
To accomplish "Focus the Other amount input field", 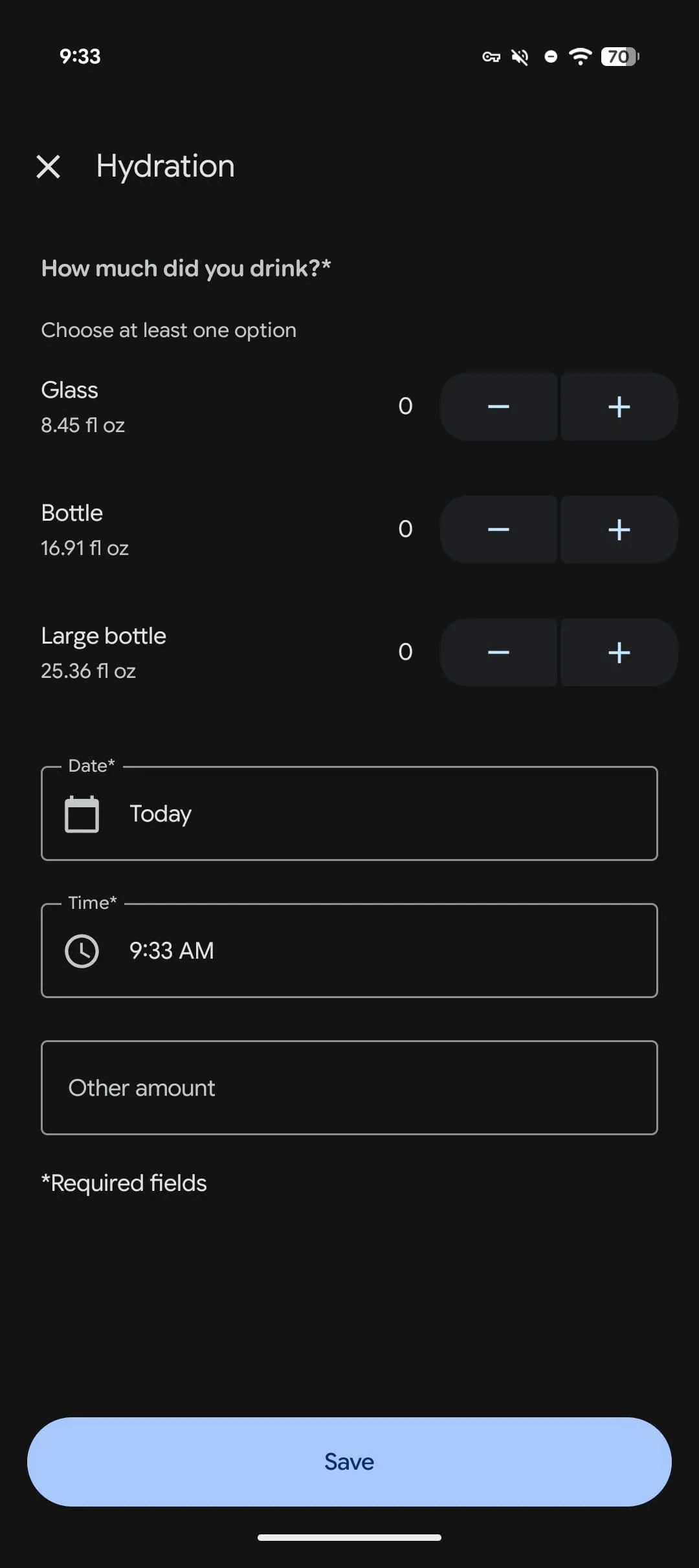I will (x=349, y=1088).
